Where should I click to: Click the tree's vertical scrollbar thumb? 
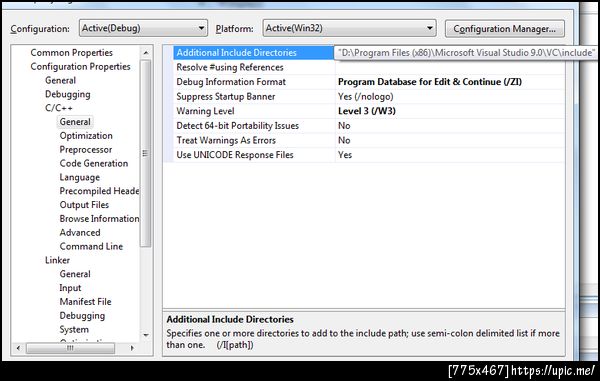tap(146, 153)
